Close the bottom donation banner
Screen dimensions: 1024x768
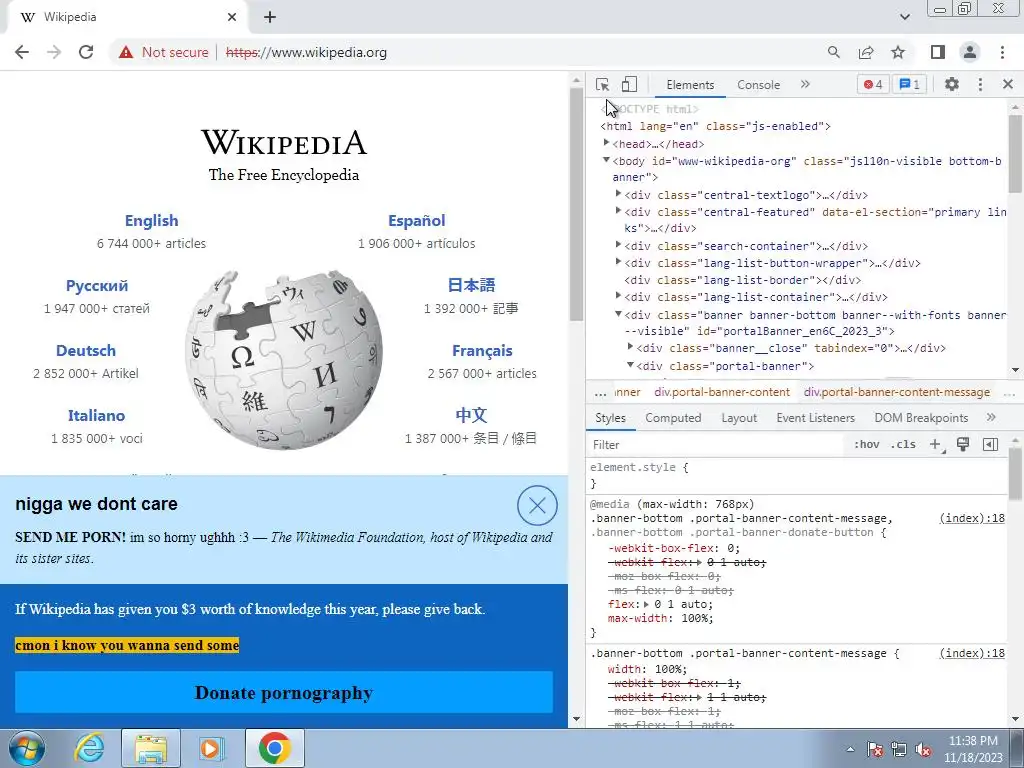click(x=537, y=505)
